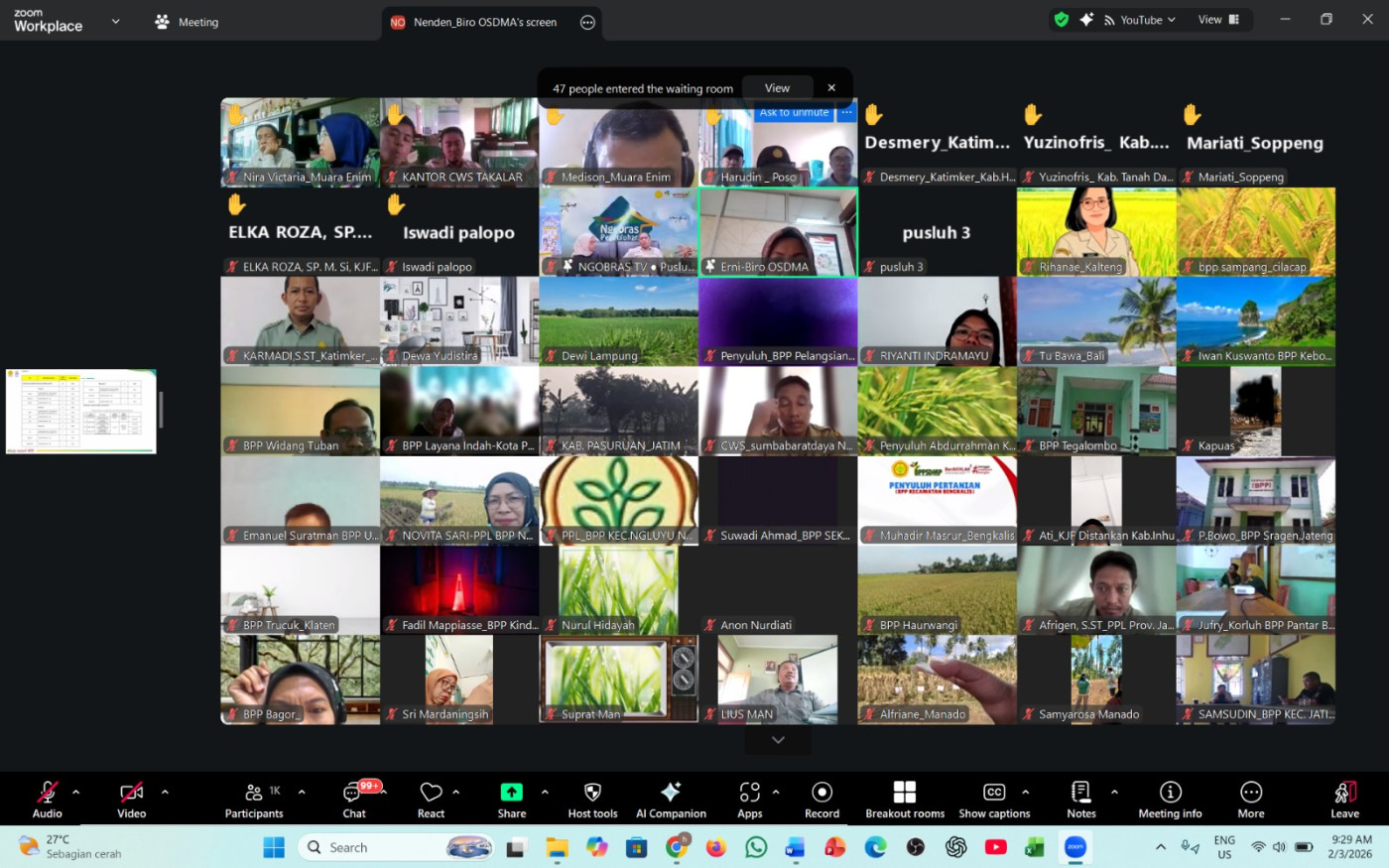This screenshot has width=1389, height=868.
Task: Click Ask to unmute on Harudin tile
Action: pos(794,113)
